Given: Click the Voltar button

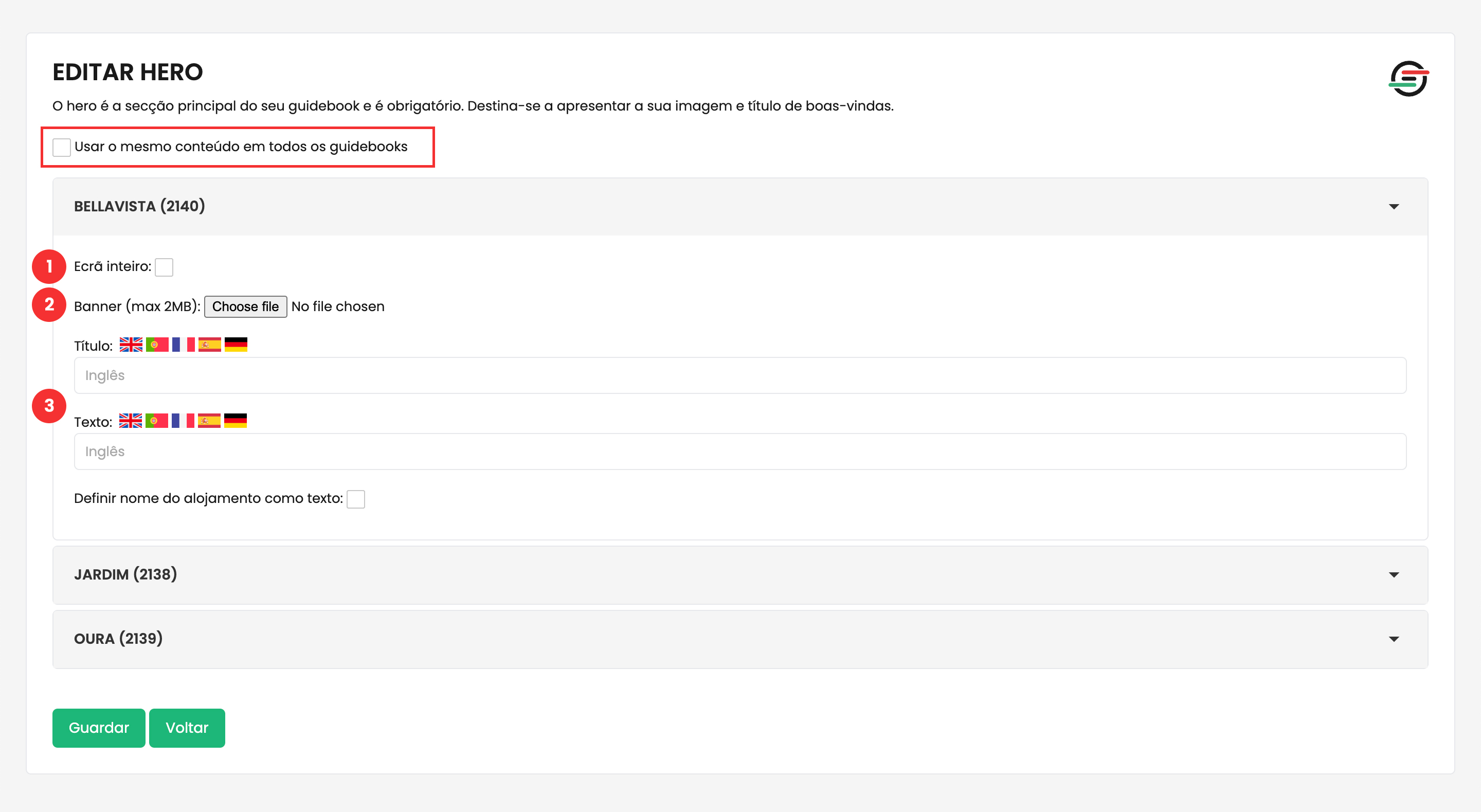Looking at the screenshot, I should 187,728.
